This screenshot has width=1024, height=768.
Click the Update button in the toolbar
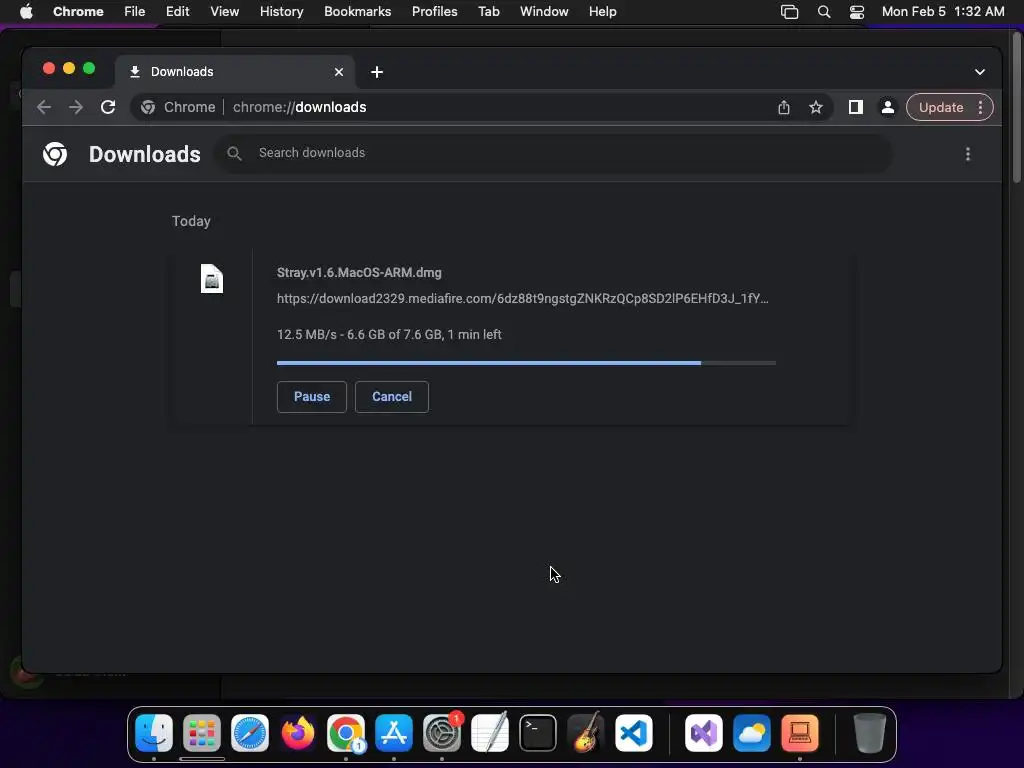(x=940, y=107)
